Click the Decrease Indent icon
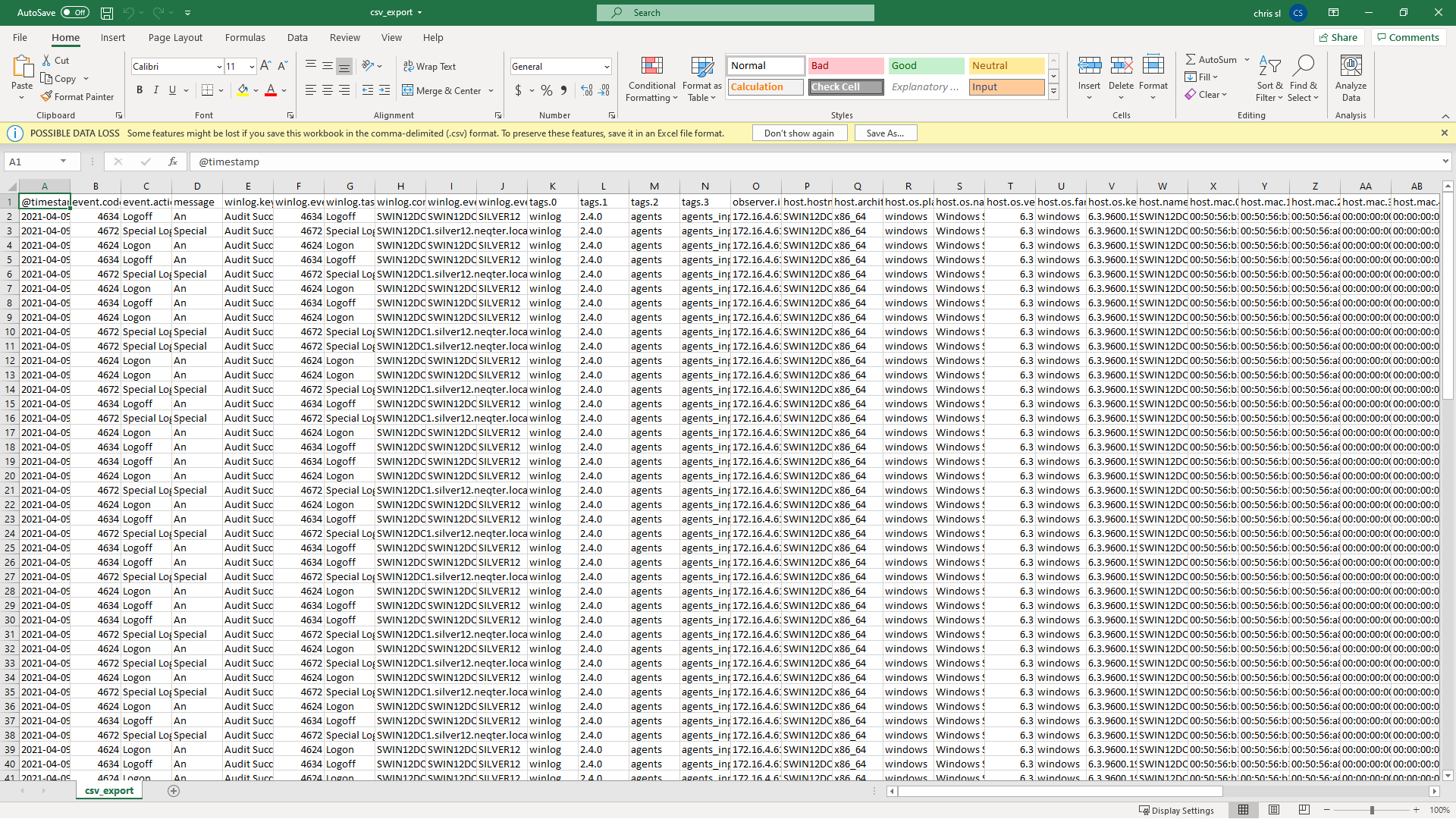The image size is (1456, 819). 368,90
